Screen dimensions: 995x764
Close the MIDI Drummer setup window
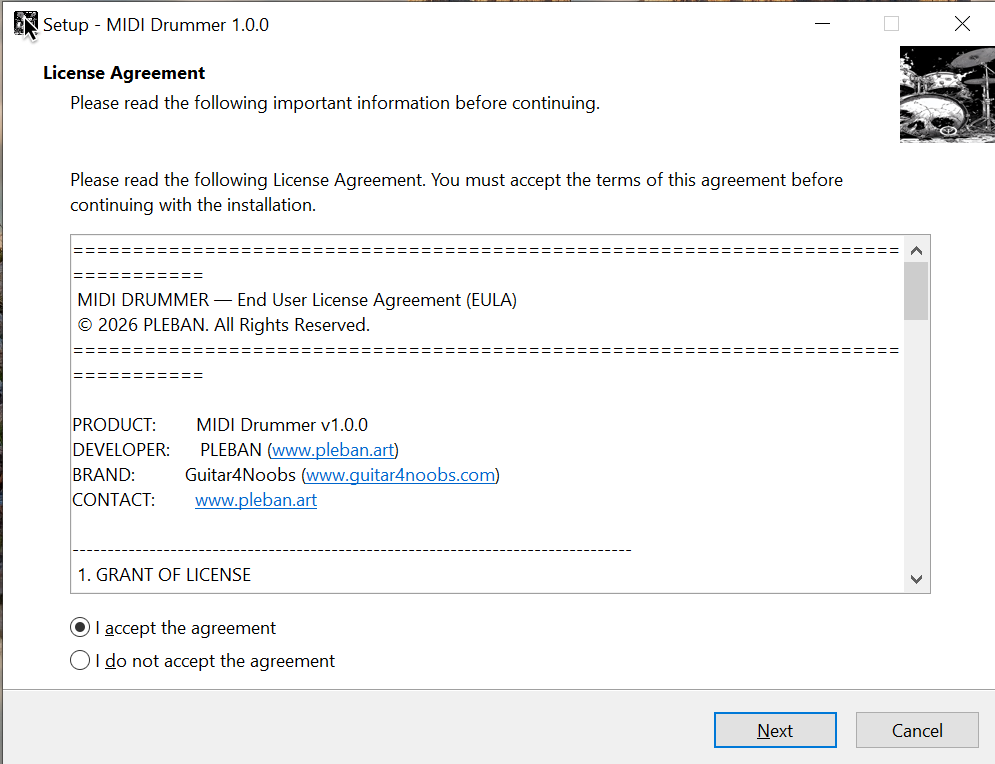pyautogui.click(x=962, y=25)
